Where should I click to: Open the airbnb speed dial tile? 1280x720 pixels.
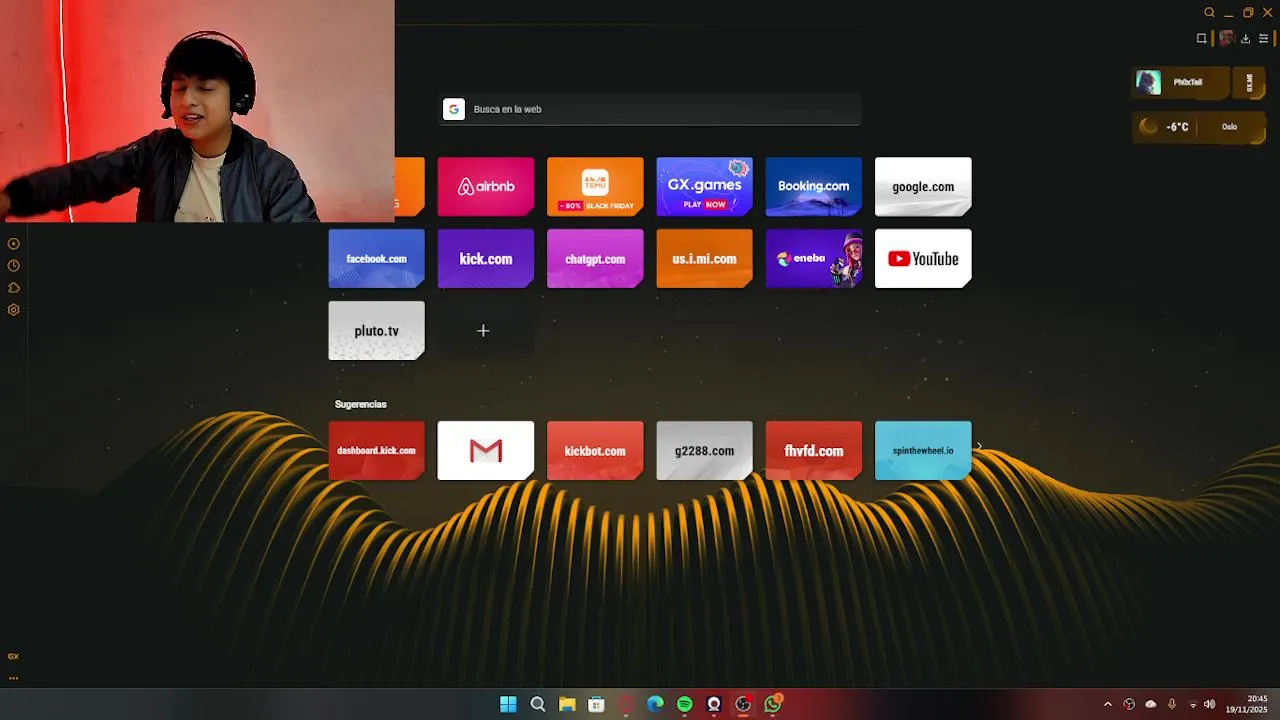(x=486, y=186)
